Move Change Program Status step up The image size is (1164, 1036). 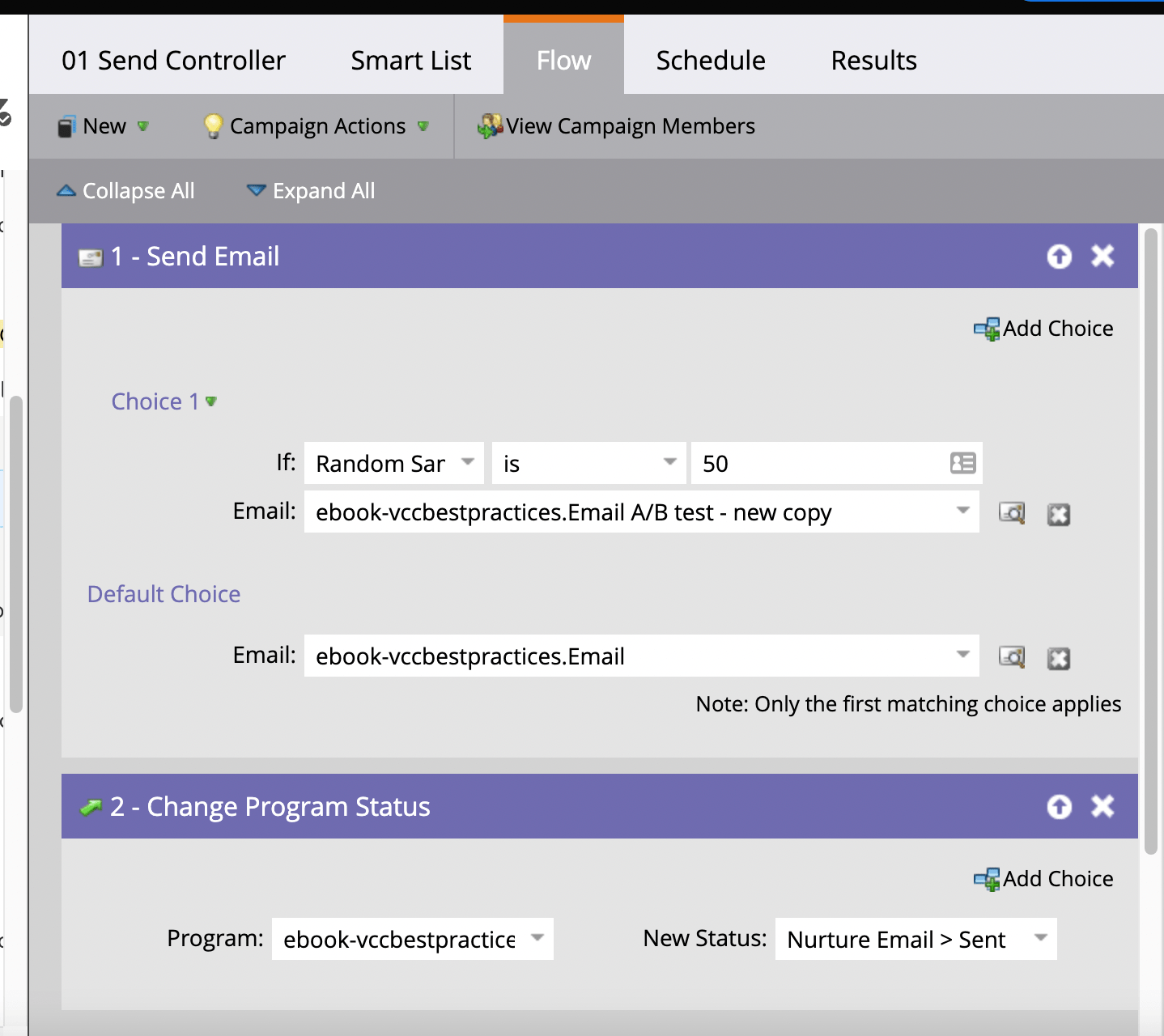[x=1059, y=807]
